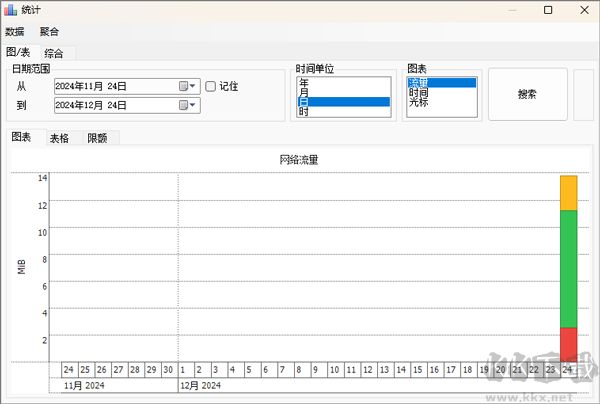Click day 30 on the date axis
The height and width of the screenshot is (404, 600).
tap(168, 370)
